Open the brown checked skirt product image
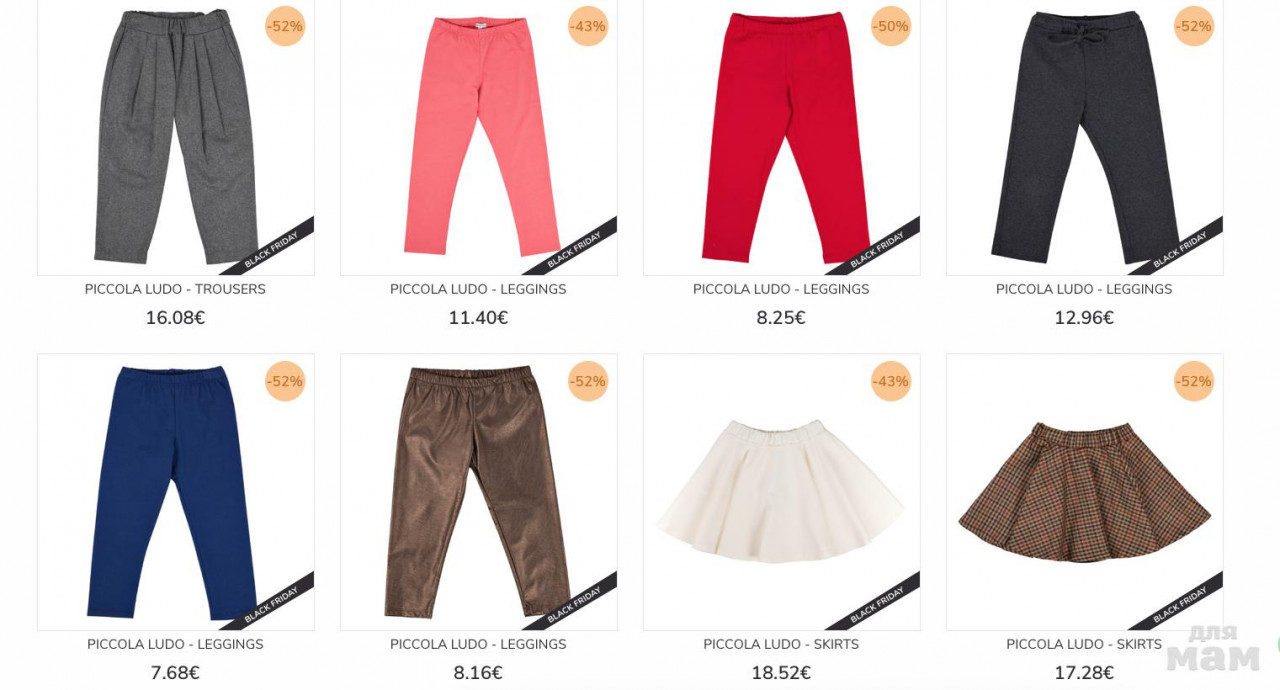1280x690 pixels. [1085, 492]
